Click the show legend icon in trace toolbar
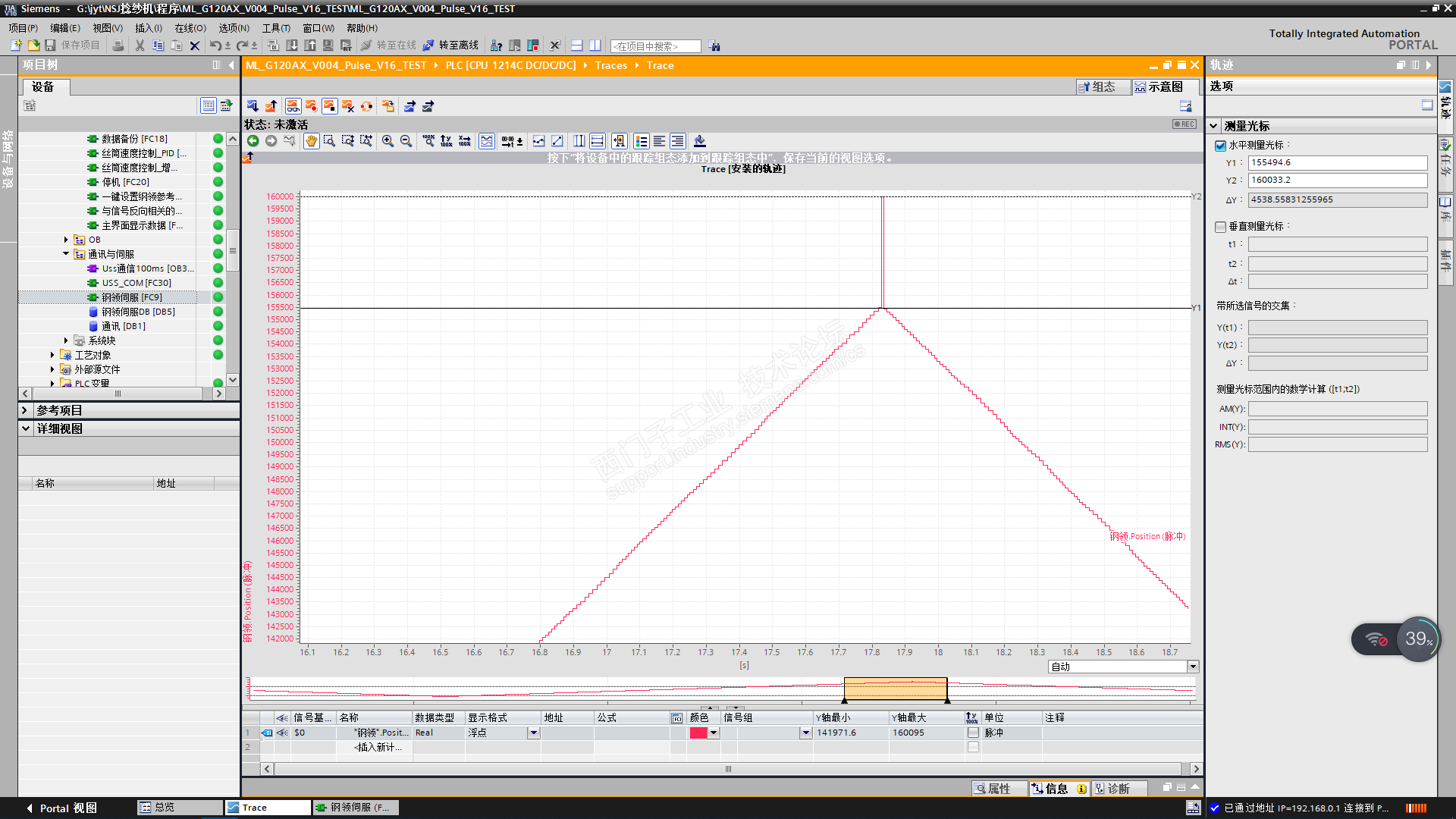 point(642,141)
